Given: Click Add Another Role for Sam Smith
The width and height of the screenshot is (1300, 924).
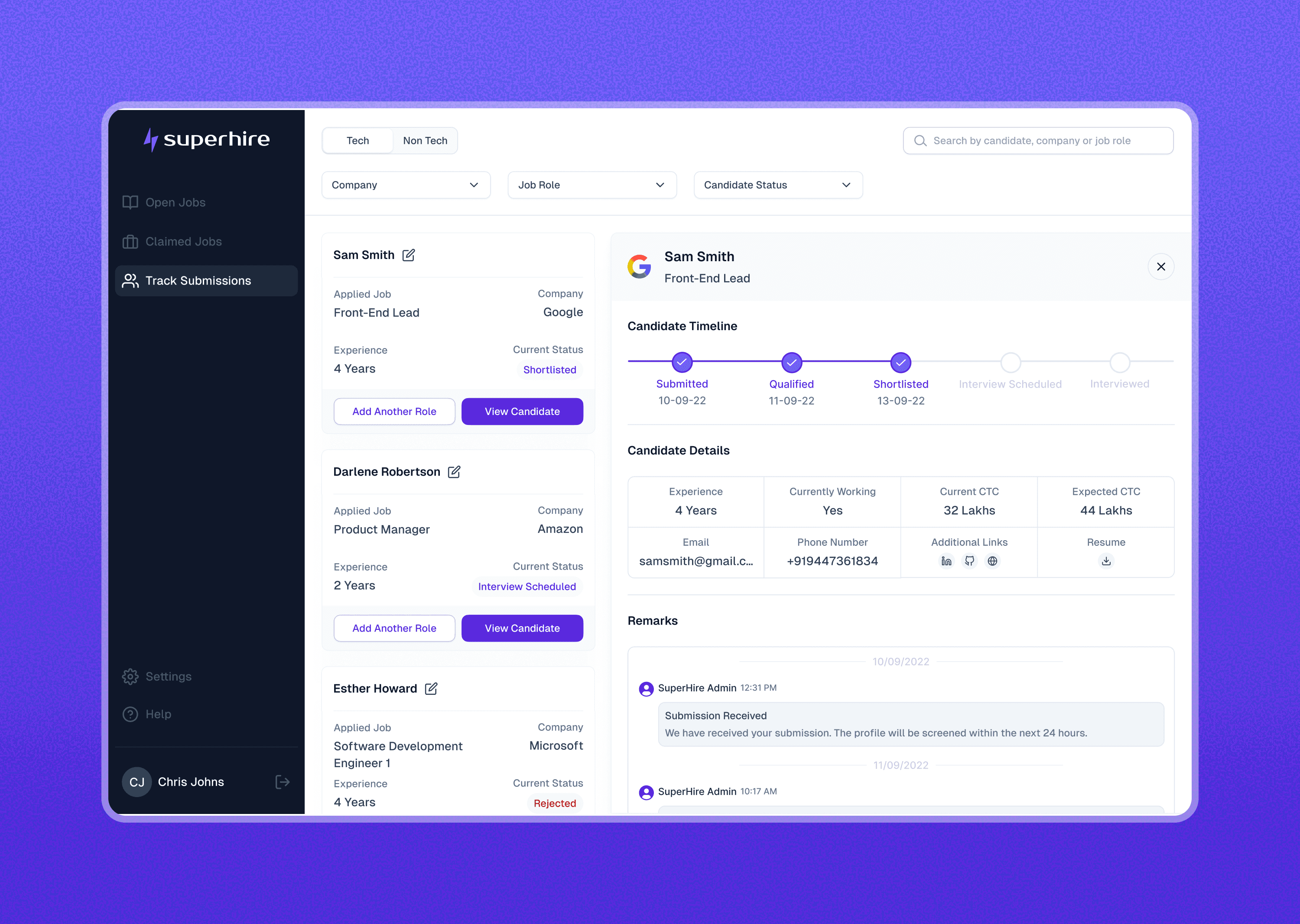Looking at the screenshot, I should click(x=394, y=412).
